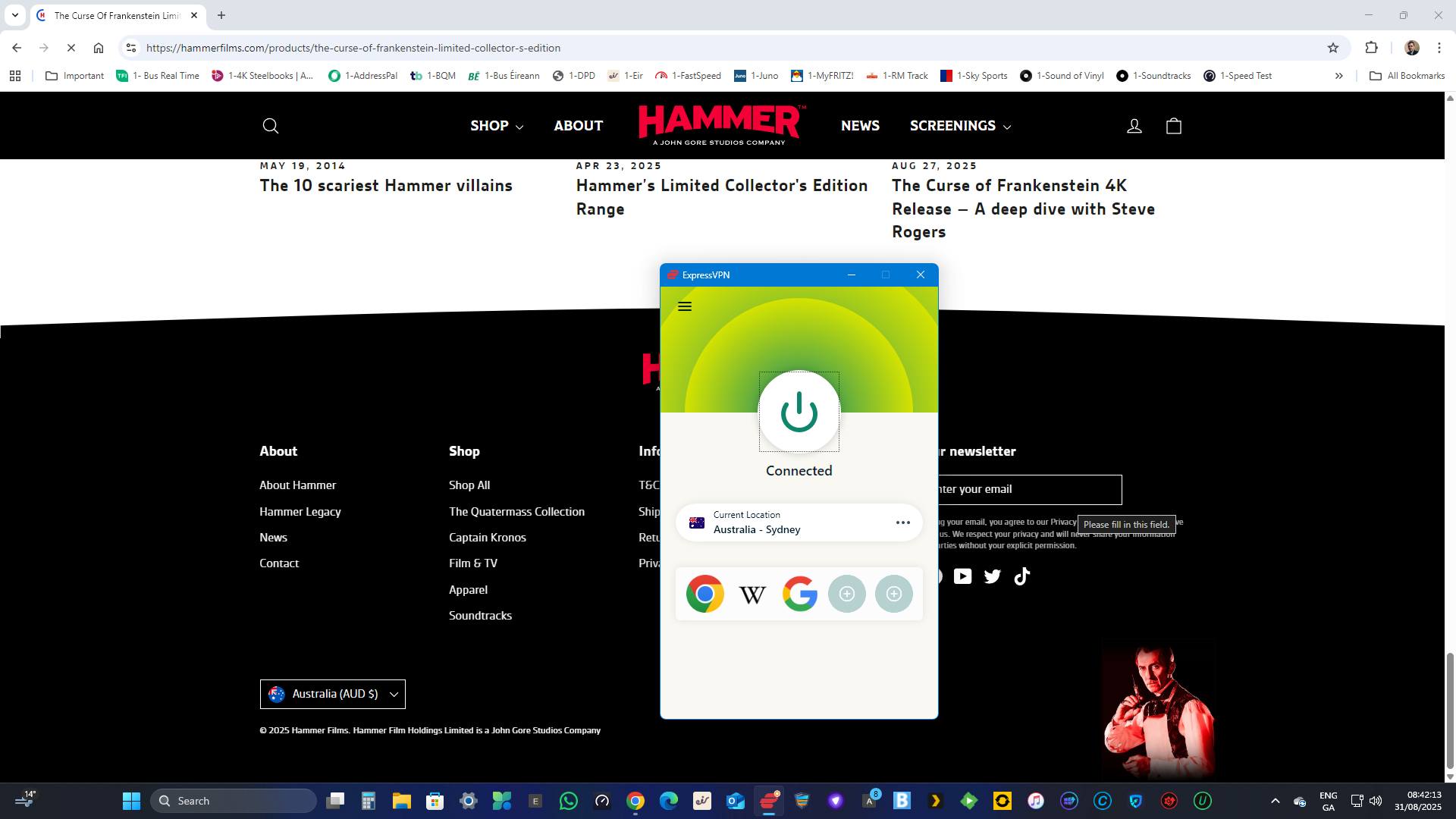The image size is (1456, 819).
Task: Click the newsletter email input field
Action: 1030,490
